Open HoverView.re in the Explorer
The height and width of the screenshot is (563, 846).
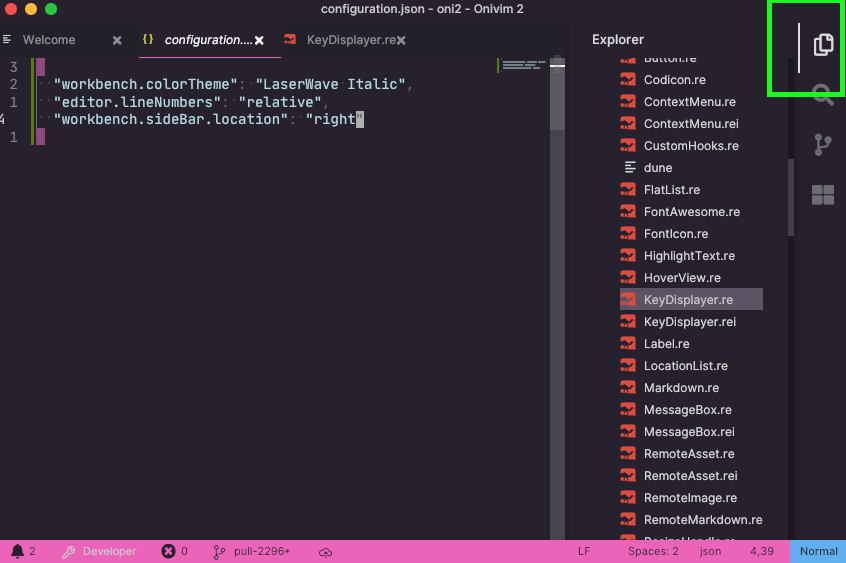682,278
